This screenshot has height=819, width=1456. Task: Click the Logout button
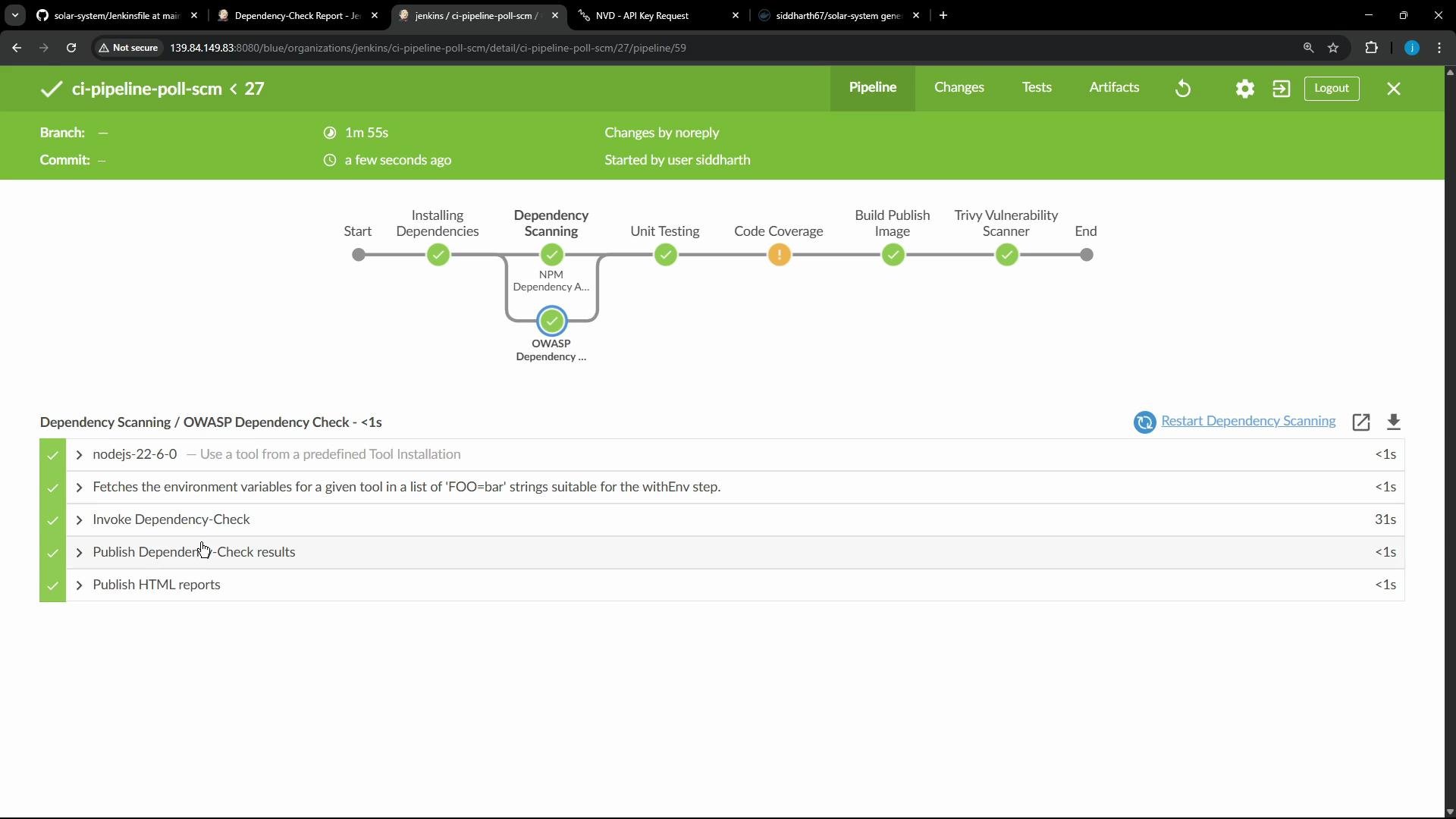tap(1332, 88)
